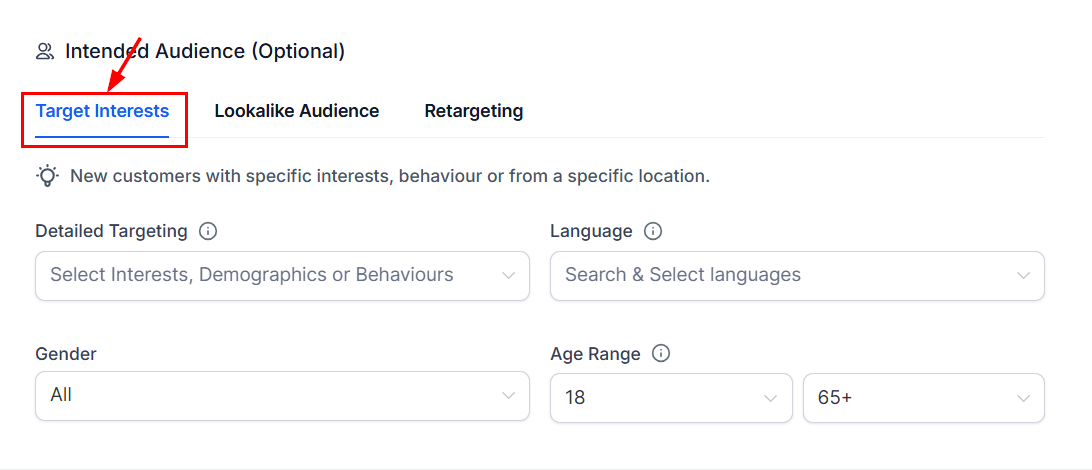
Task: Click the Age Range label text
Action: pos(595,354)
